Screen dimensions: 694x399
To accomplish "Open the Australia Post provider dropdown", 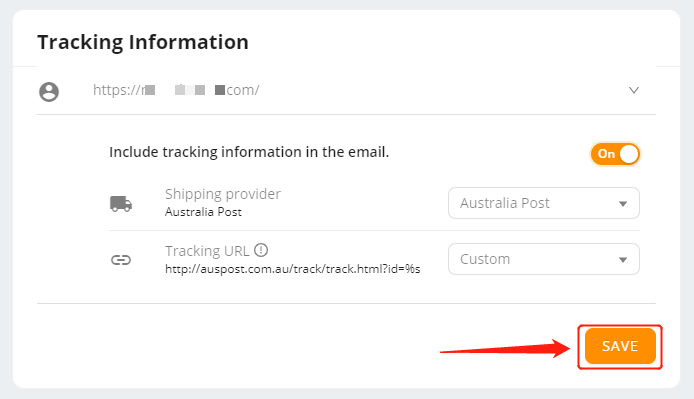I will (544, 203).
